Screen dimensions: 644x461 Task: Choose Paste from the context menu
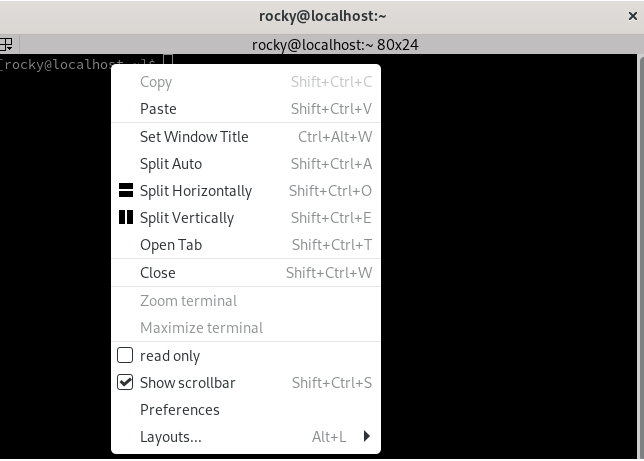[x=158, y=109]
